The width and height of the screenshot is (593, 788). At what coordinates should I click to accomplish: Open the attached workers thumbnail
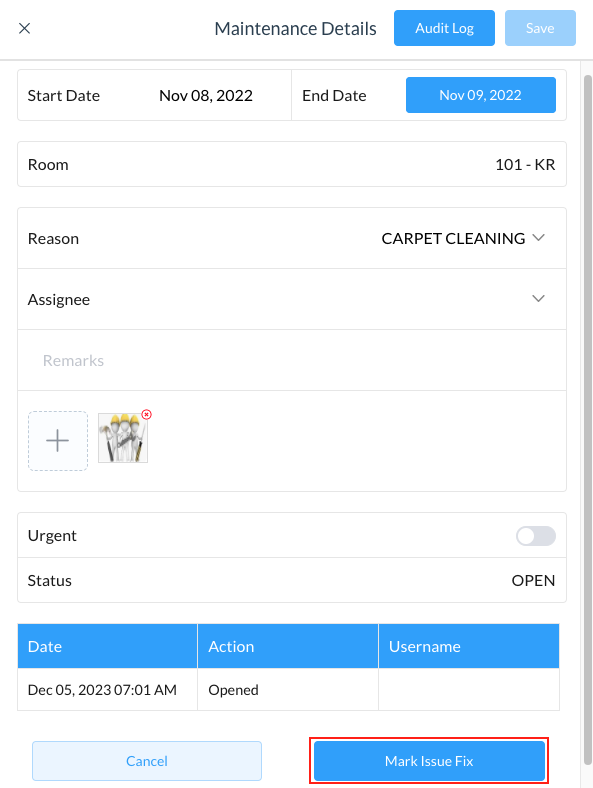pyautogui.click(x=123, y=438)
